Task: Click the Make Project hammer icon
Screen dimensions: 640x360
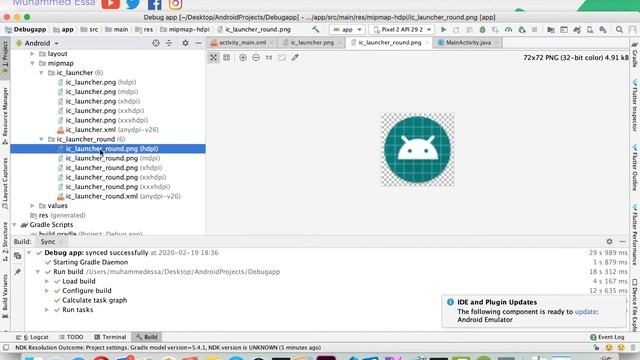Action: (x=316, y=29)
